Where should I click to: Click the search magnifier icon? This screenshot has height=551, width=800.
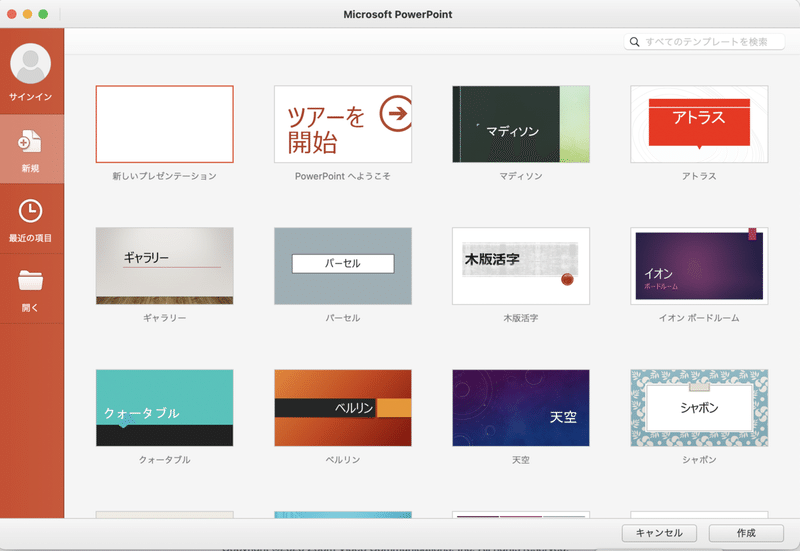(x=634, y=42)
